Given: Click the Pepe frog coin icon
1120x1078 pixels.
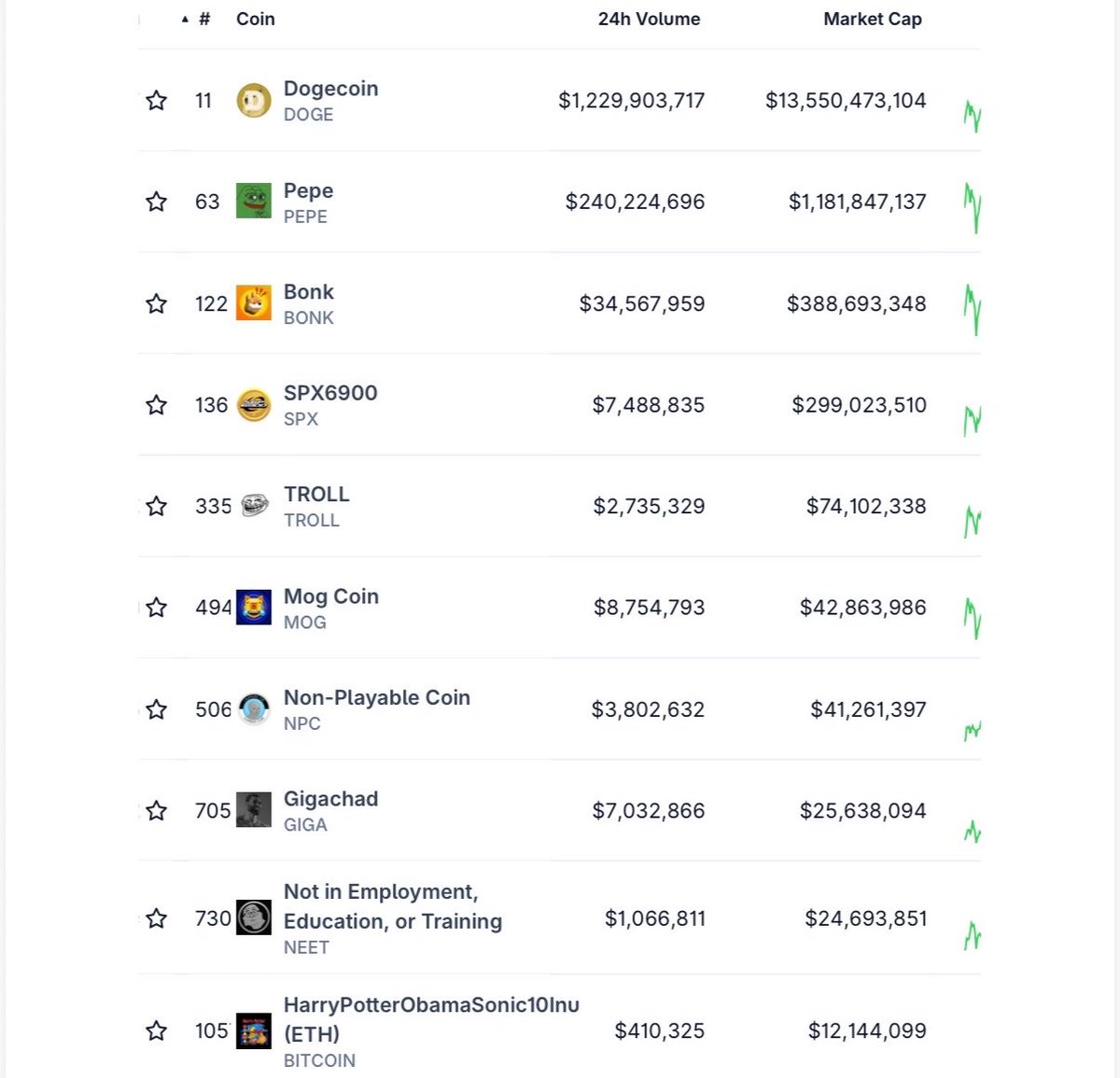Looking at the screenshot, I should (x=254, y=201).
